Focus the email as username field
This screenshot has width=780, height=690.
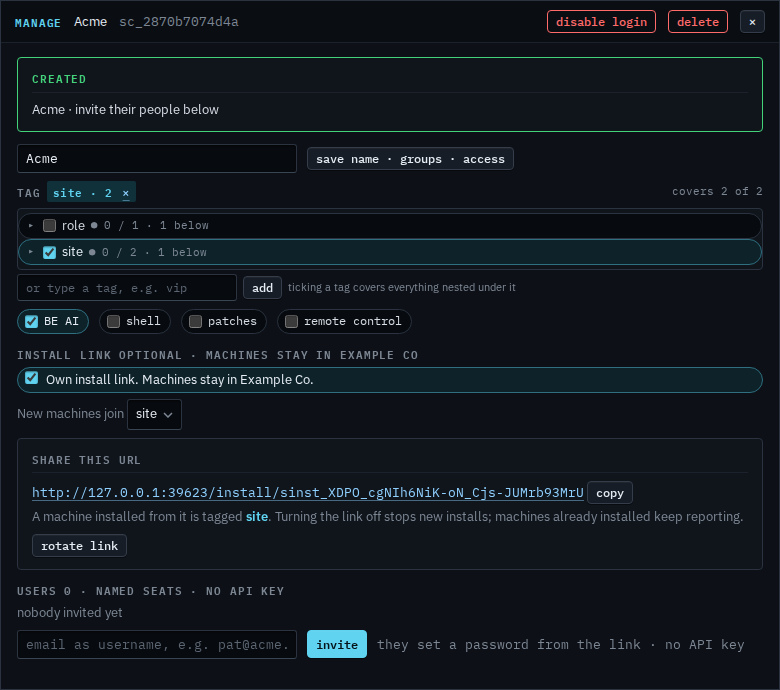[x=157, y=644]
